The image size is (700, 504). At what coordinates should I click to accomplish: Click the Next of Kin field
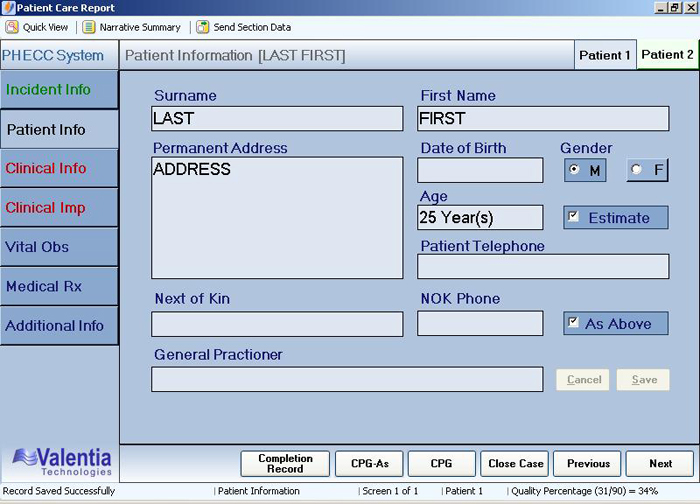point(277,324)
